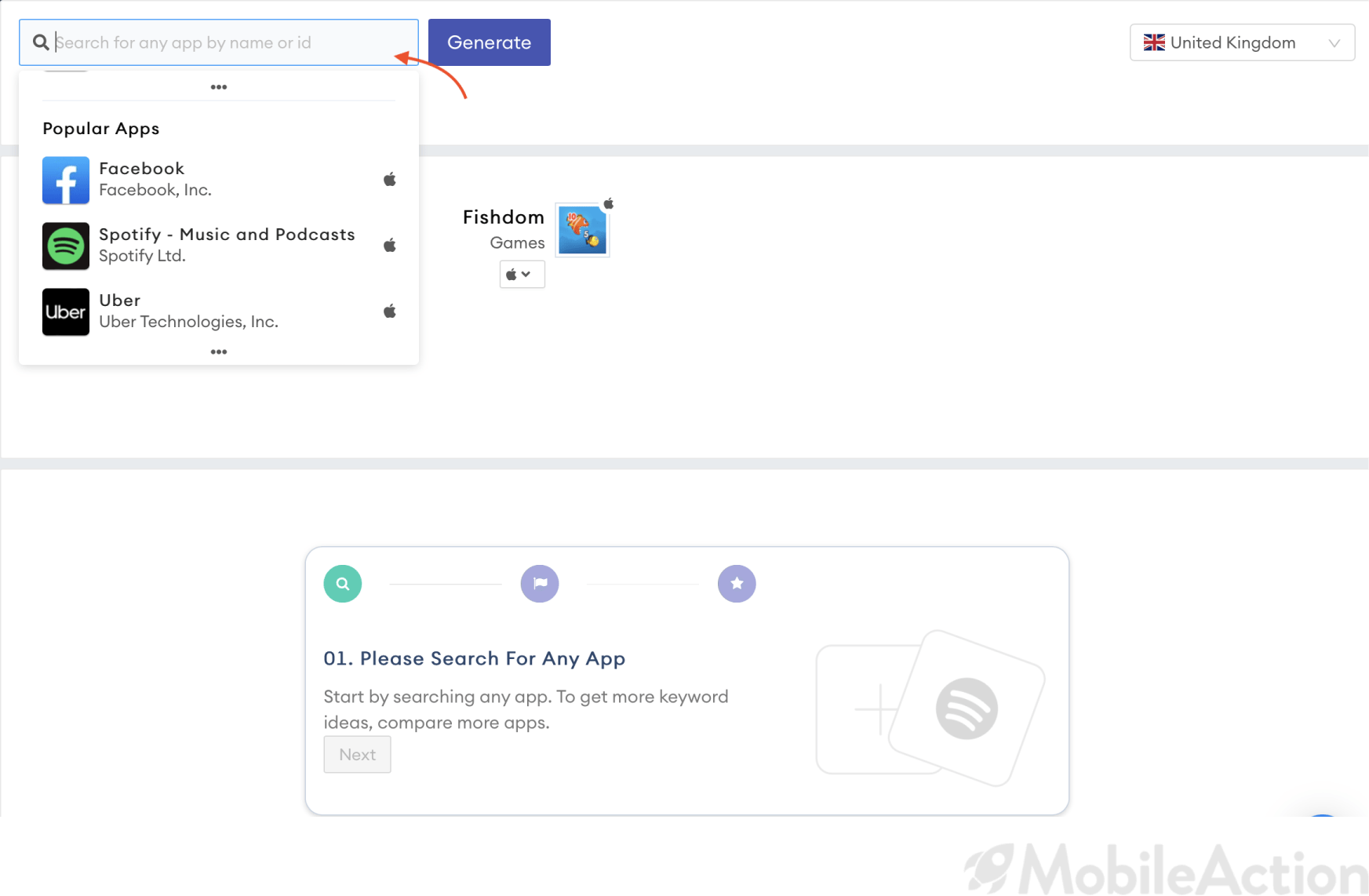The width and height of the screenshot is (1369, 896).
Task: Click the Generate button
Action: pyautogui.click(x=490, y=42)
